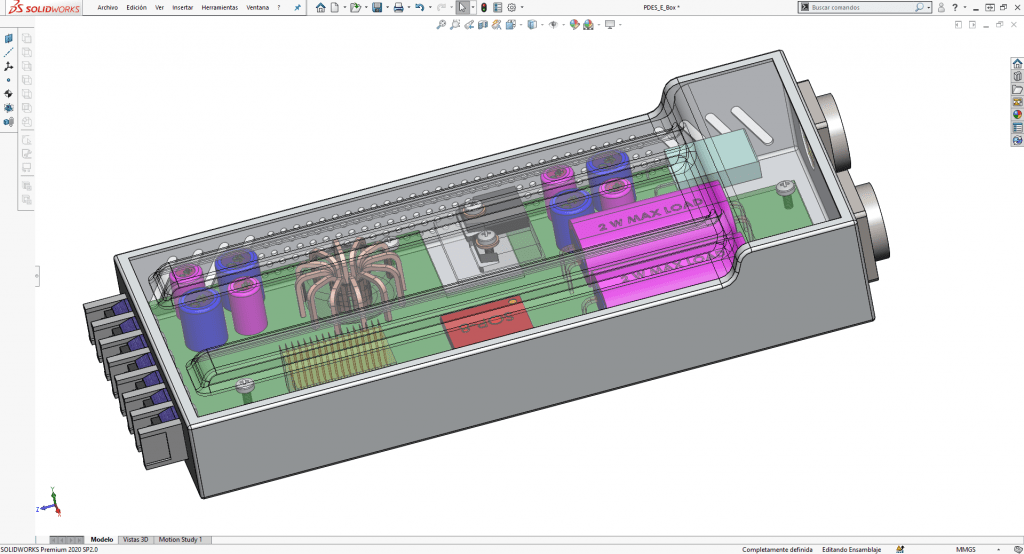Expand the Save dropdown arrow
The image size is (1024, 554).
(x=388, y=8)
